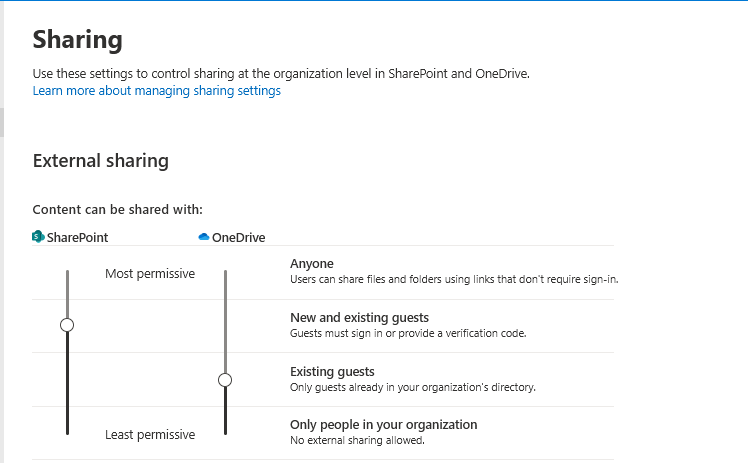Set OneDrive slider to the Anyone level
The image size is (748, 463).
tap(225, 273)
